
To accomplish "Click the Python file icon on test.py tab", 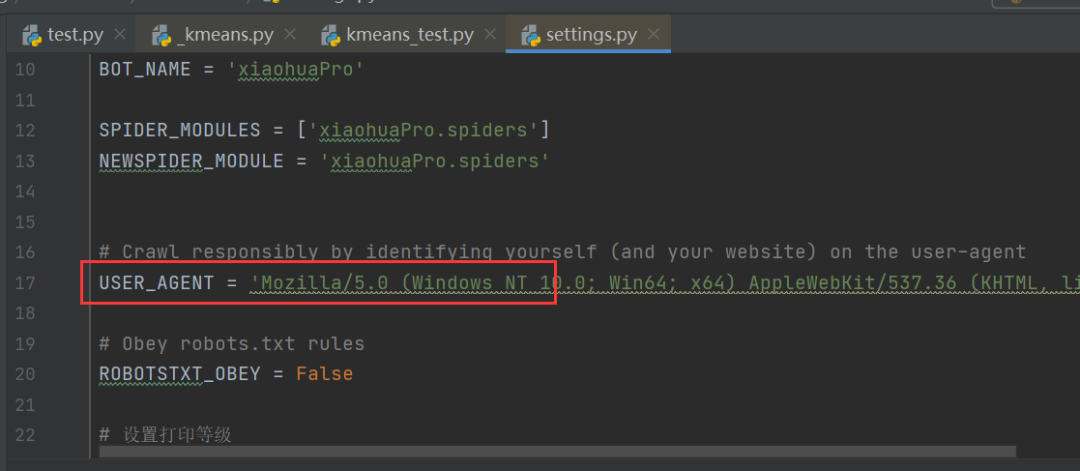I will click(32, 34).
